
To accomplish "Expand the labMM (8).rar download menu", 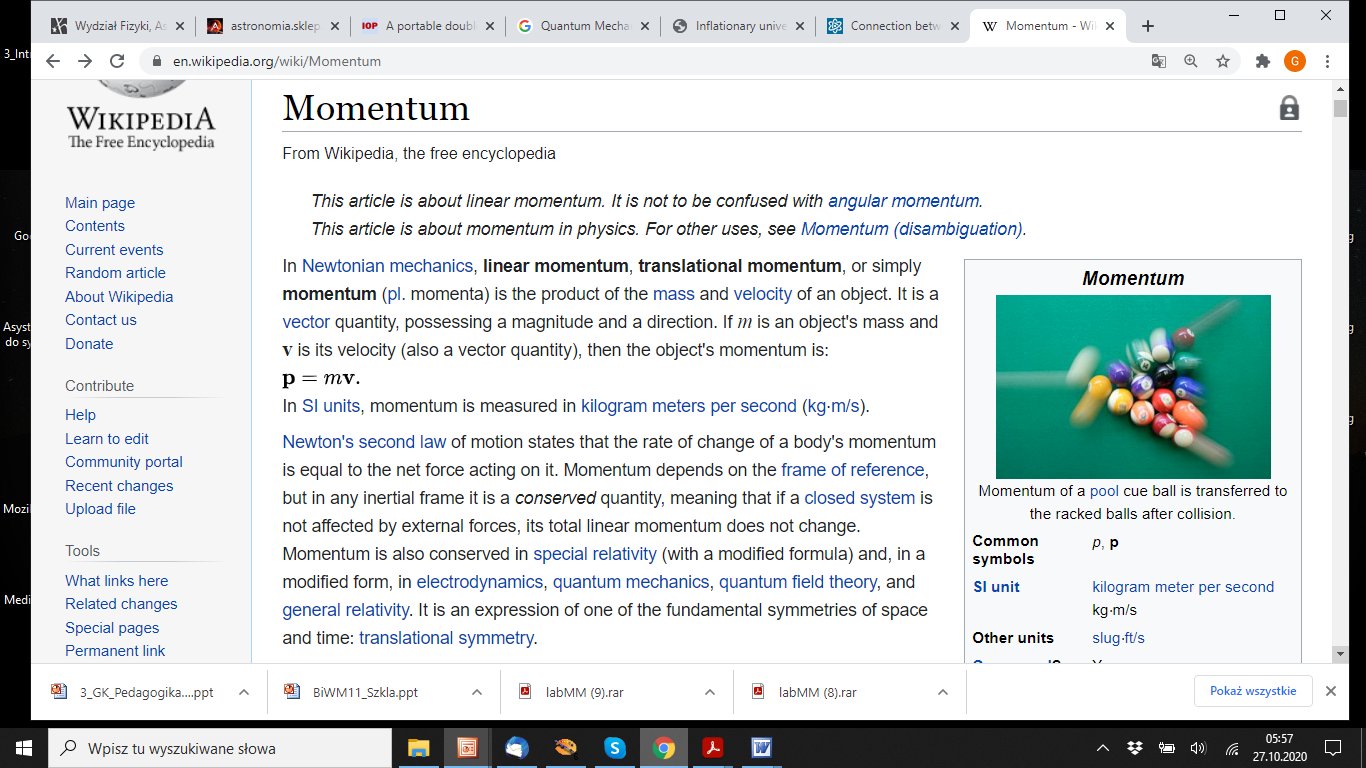I will (942, 692).
